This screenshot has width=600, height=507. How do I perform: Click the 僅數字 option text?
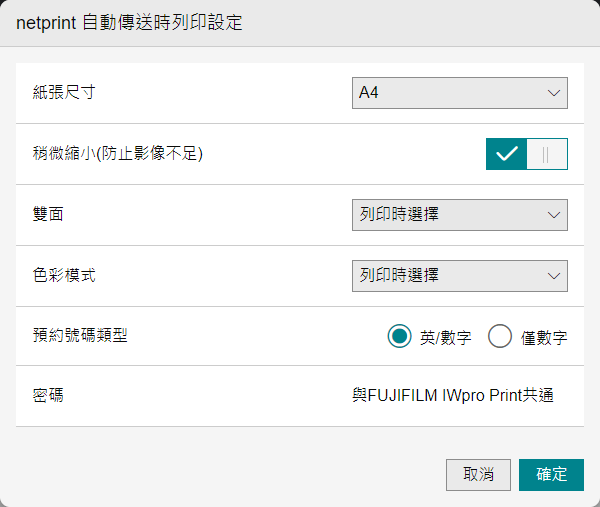(544, 338)
